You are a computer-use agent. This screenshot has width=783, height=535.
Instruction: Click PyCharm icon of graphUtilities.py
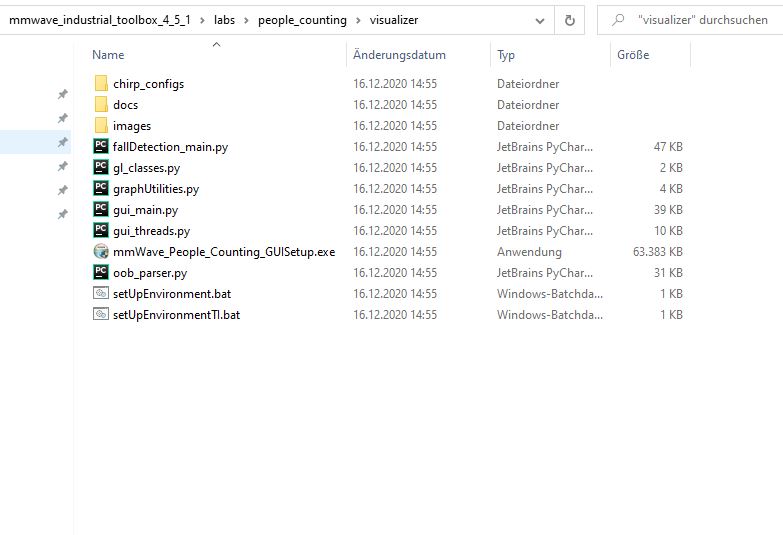point(101,188)
